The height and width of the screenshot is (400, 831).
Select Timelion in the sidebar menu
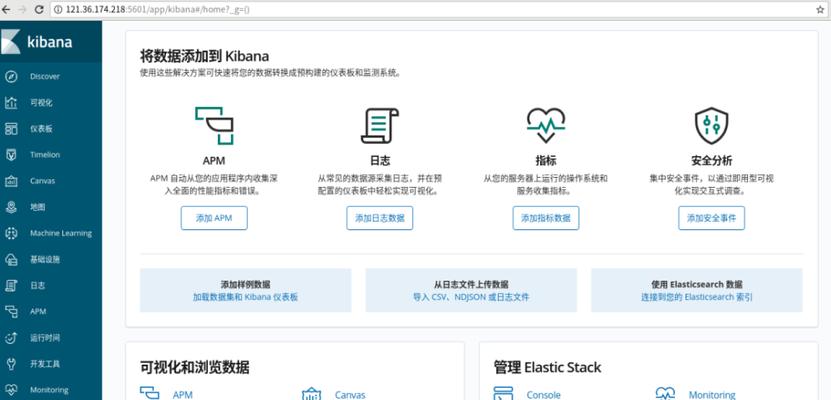tap(45, 155)
